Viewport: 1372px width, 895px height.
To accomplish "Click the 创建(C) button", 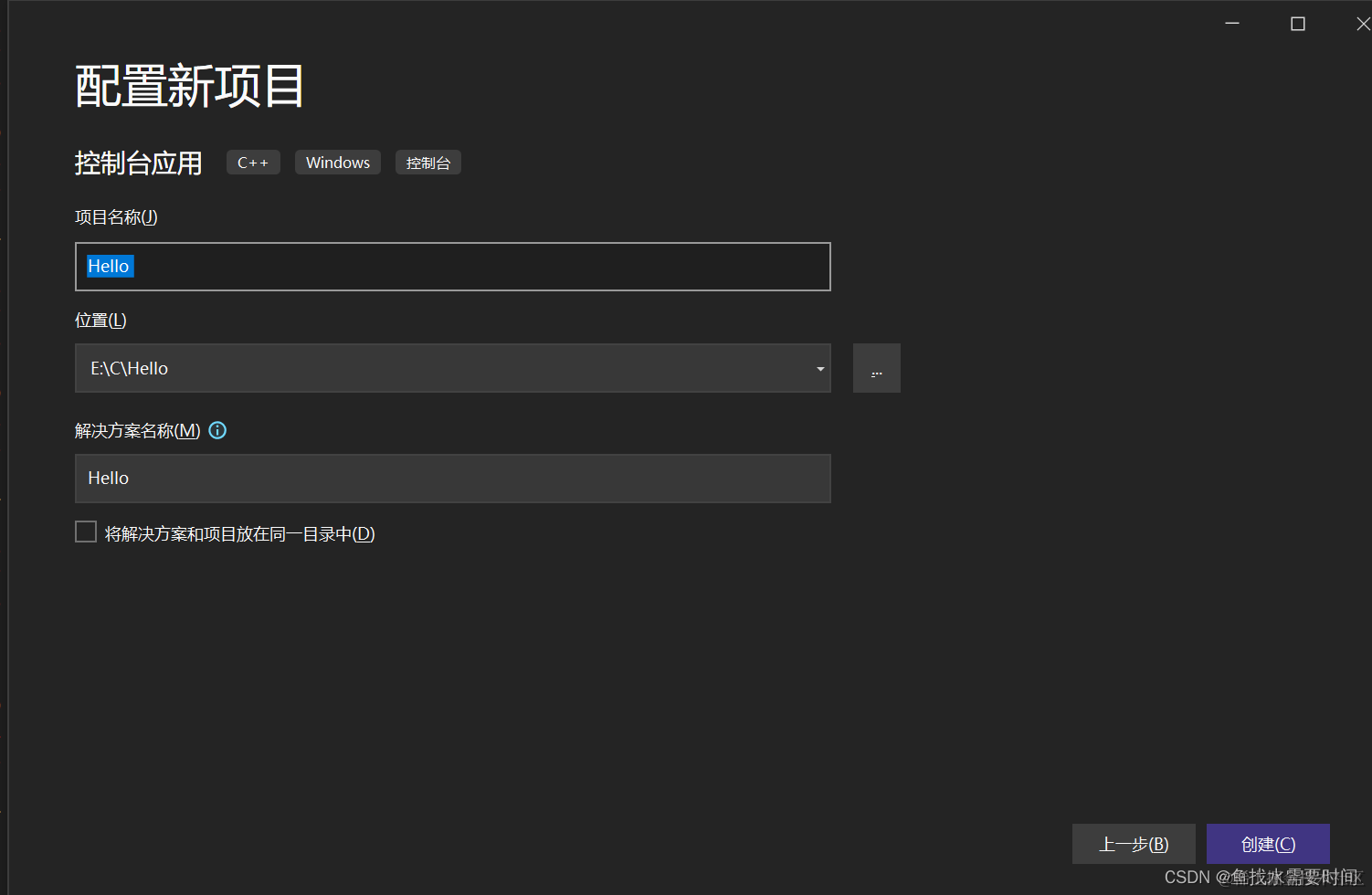I will point(1268,844).
